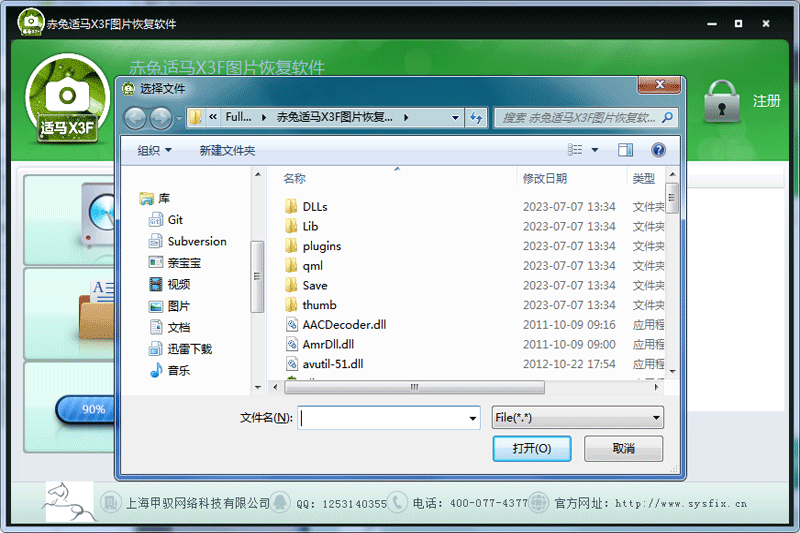
Task: Click Full... breadcrumb in address bar
Action: click(x=238, y=117)
